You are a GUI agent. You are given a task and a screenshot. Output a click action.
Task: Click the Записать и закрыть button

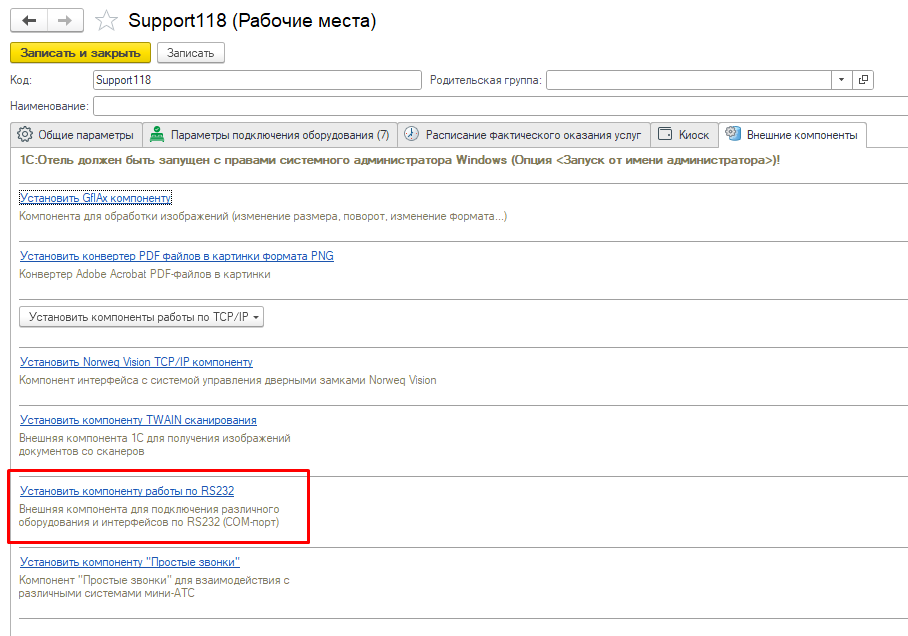80,53
